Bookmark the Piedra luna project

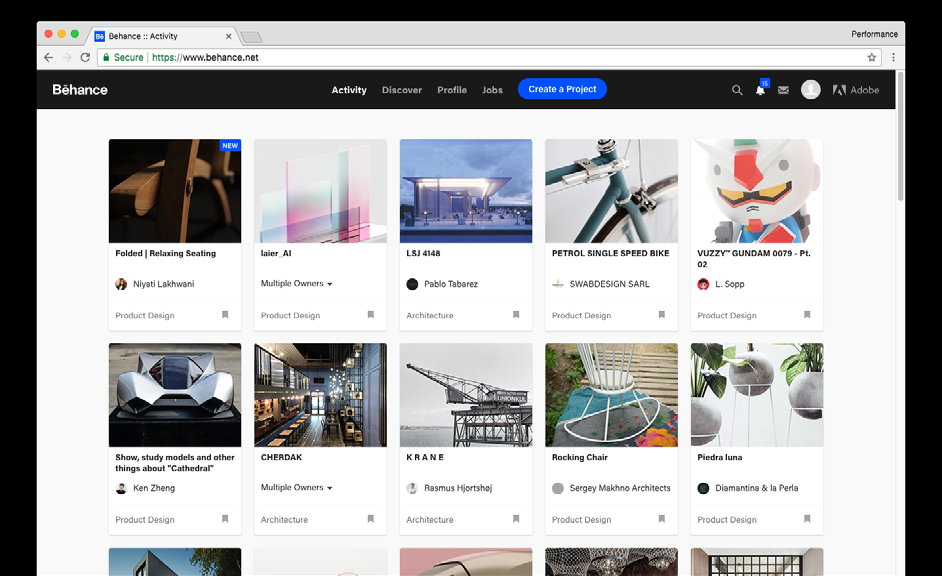(807, 519)
